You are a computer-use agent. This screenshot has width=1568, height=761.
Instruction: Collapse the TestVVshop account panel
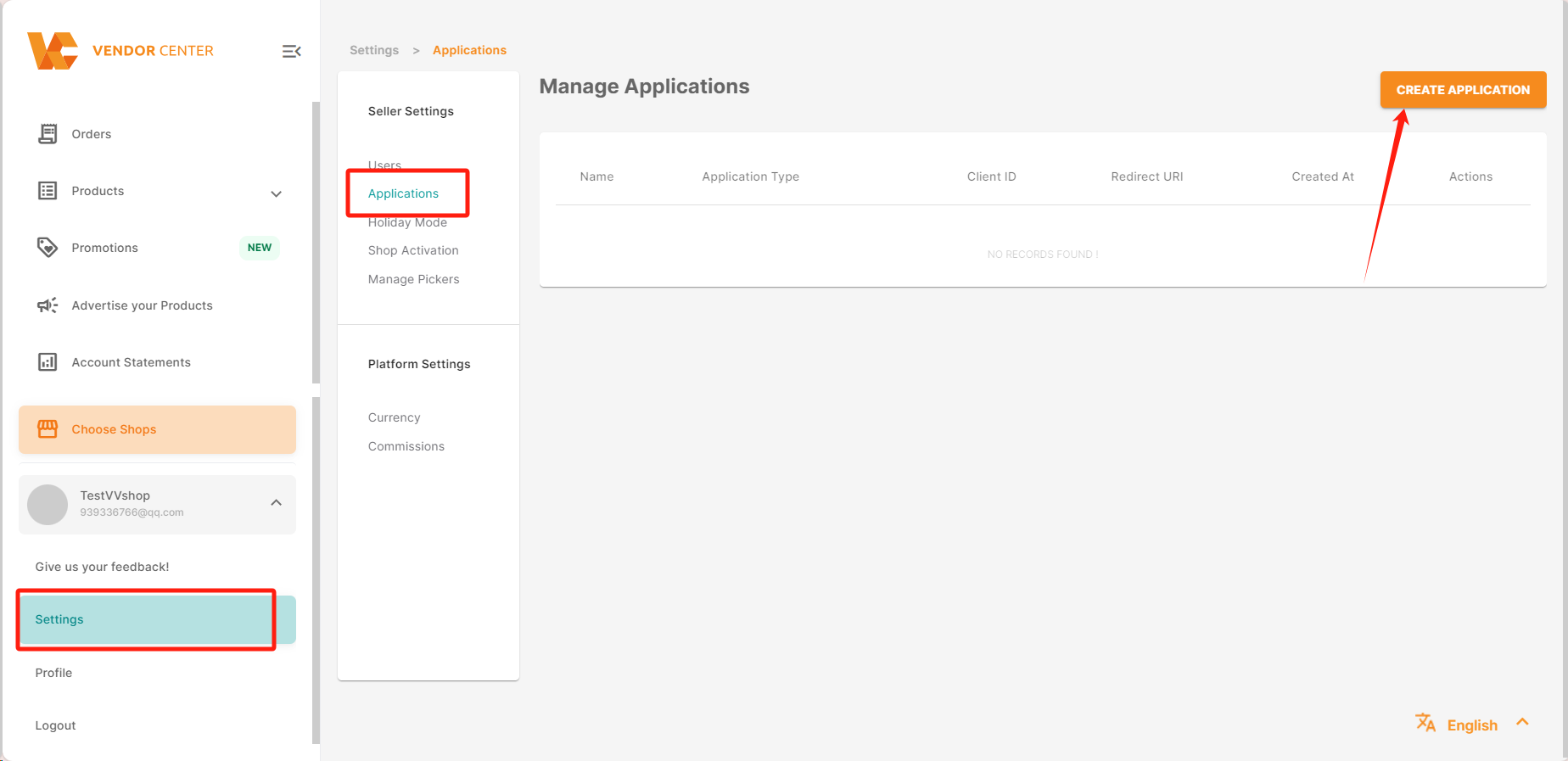pos(276,503)
